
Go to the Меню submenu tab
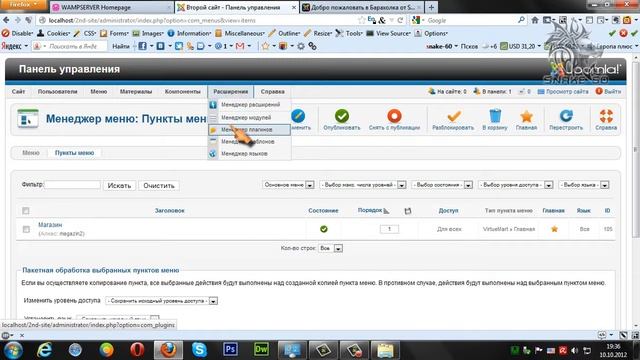point(31,153)
